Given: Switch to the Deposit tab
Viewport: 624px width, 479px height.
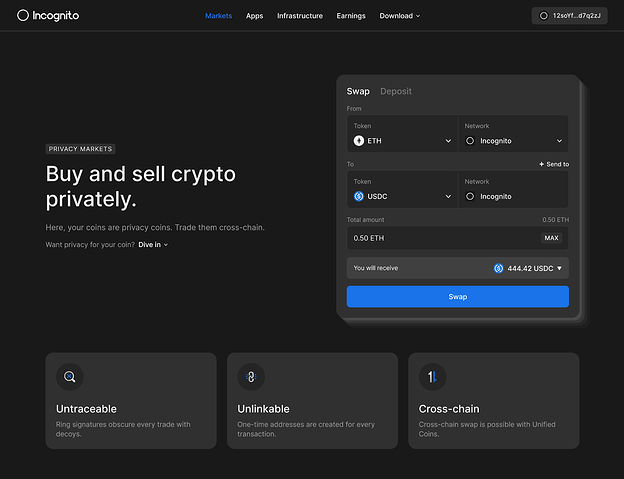Looking at the screenshot, I should [x=396, y=91].
